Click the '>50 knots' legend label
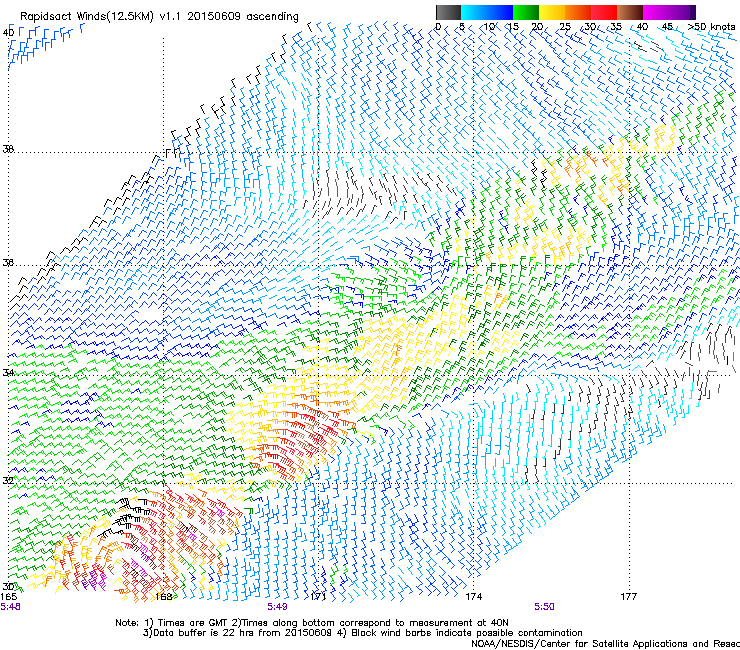Viewport: 740px width, 650px height. [x=711, y=27]
